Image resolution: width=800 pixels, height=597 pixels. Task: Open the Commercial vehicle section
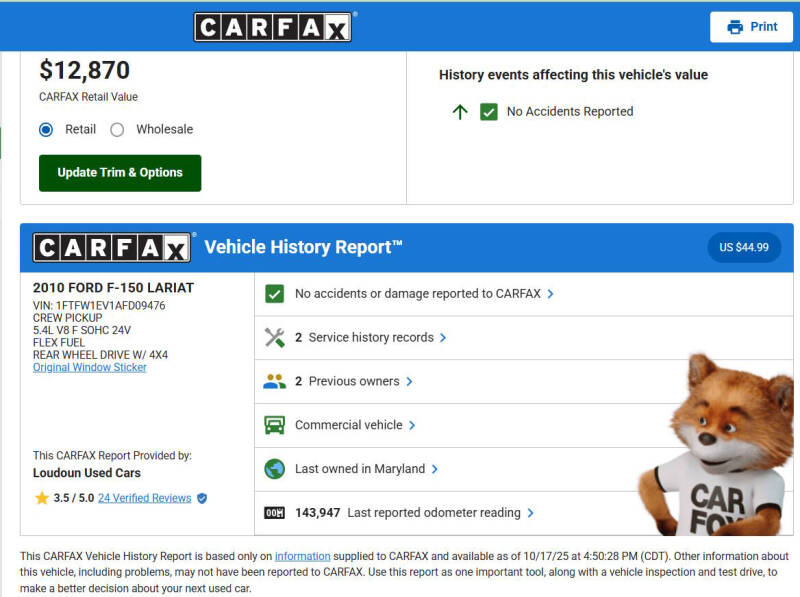click(349, 425)
